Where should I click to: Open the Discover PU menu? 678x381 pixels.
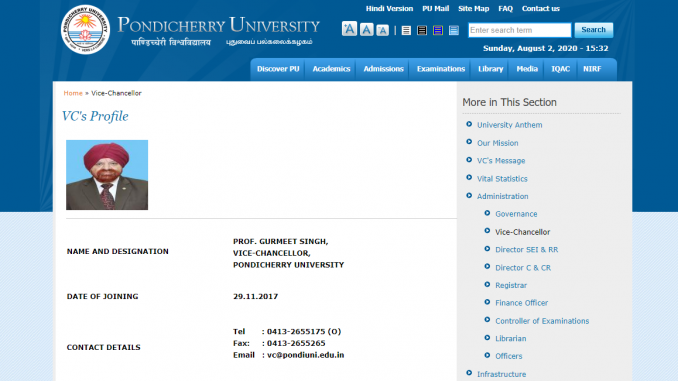(x=278, y=69)
